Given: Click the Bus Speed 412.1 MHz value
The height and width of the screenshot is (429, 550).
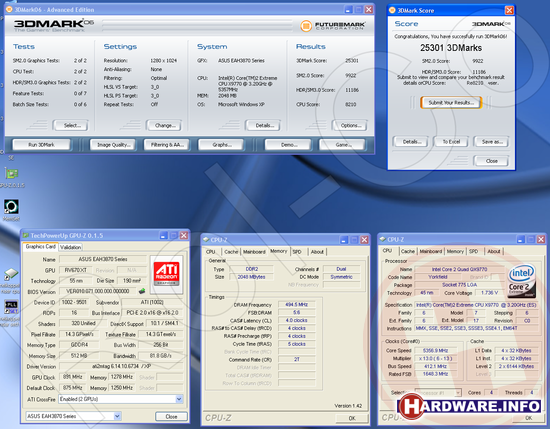Looking at the screenshot, I should point(436,366).
